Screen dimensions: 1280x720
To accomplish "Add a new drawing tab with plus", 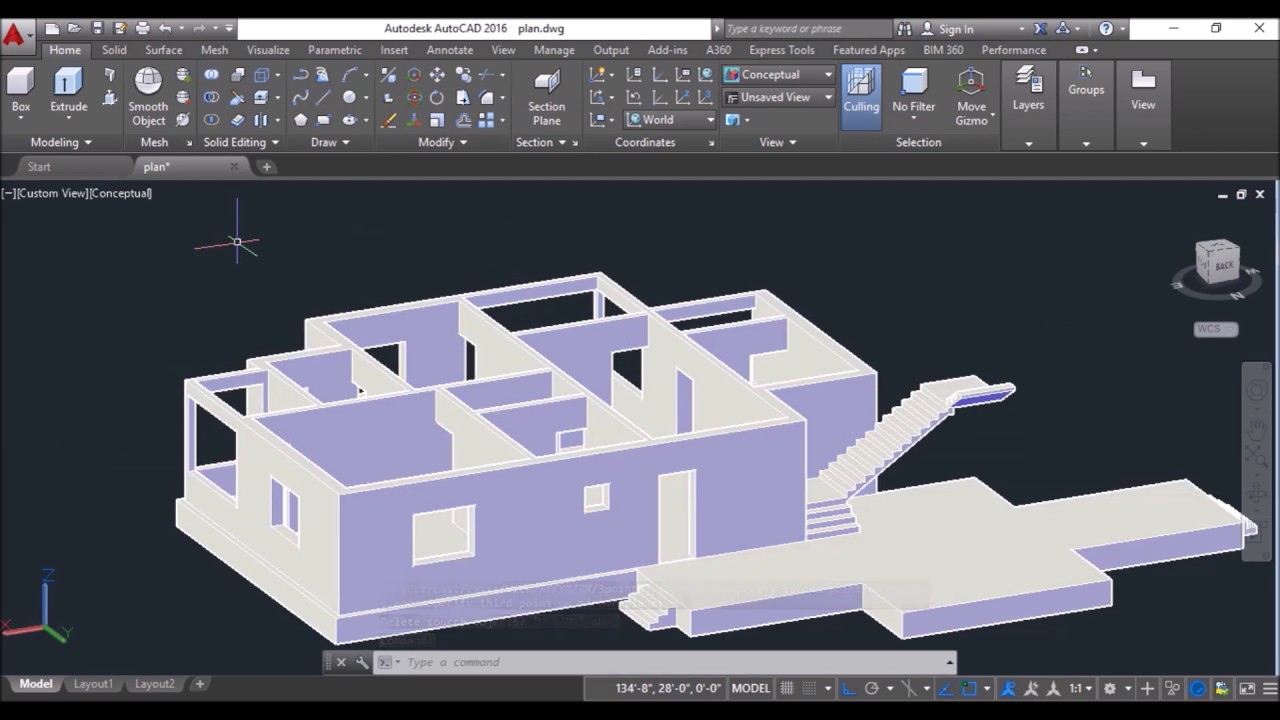I will (x=267, y=167).
